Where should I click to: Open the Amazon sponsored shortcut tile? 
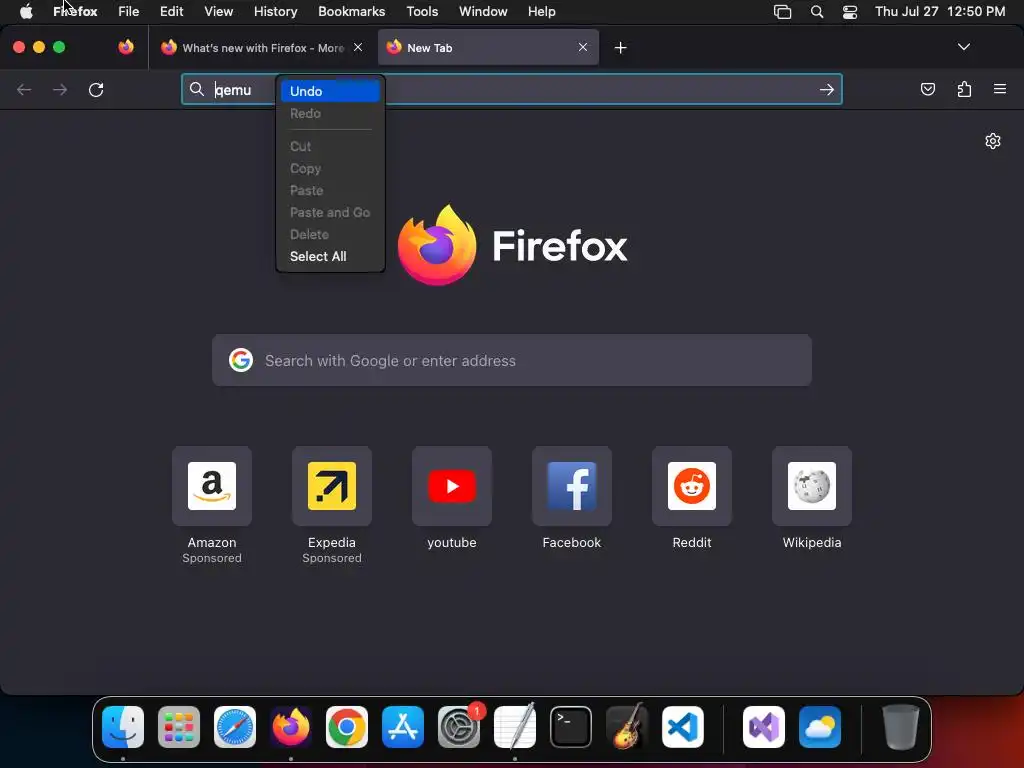pyautogui.click(x=212, y=486)
